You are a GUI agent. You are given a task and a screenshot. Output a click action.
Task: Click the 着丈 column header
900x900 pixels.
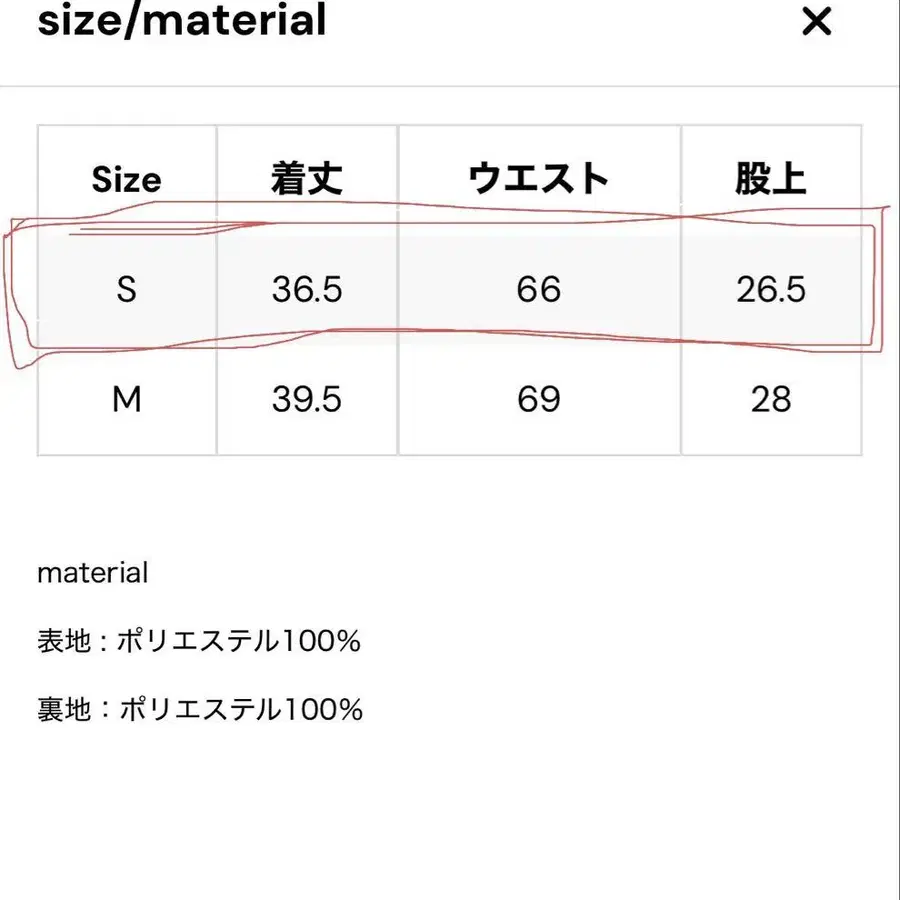coord(307,179)
